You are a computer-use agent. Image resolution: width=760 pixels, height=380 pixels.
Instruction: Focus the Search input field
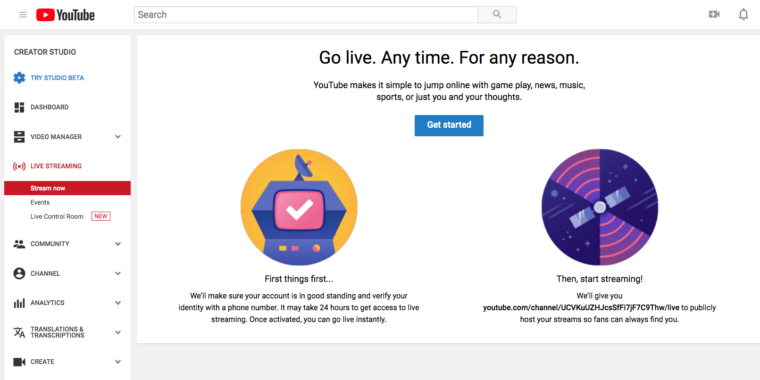pyautogui.click(x=306, y=15)
